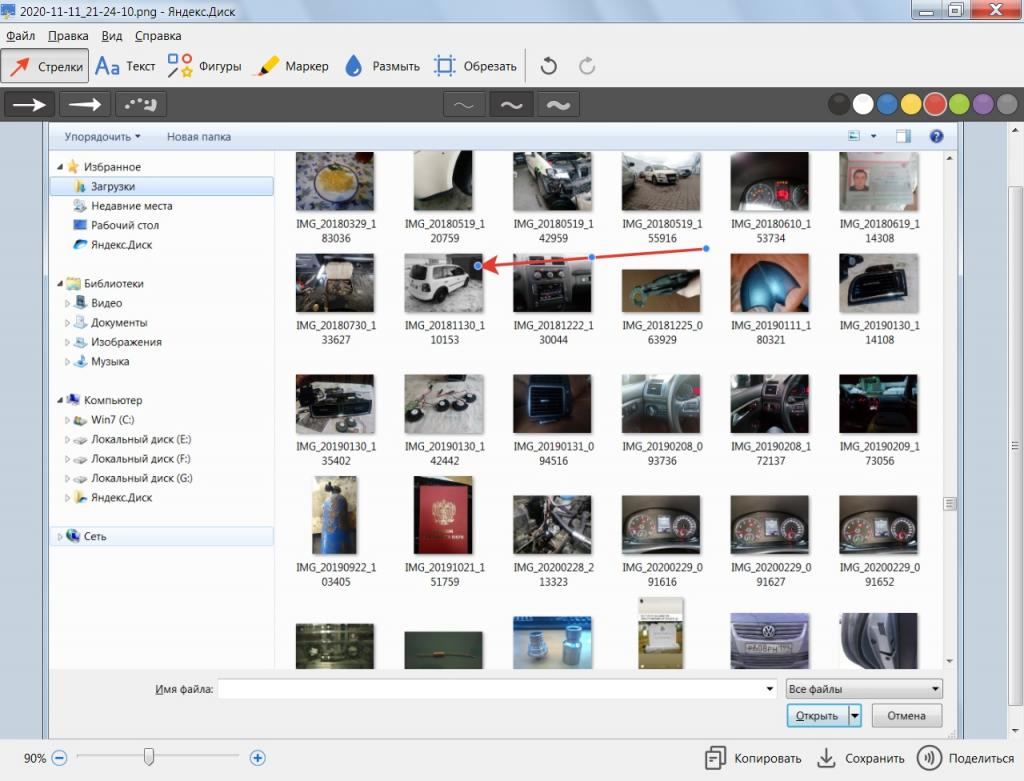Image resolution: width=1024 pixels, height=781 pixels.
Task: Select Загрузки in Избранное
Action: pyautogui.click(x=162, y=186)
